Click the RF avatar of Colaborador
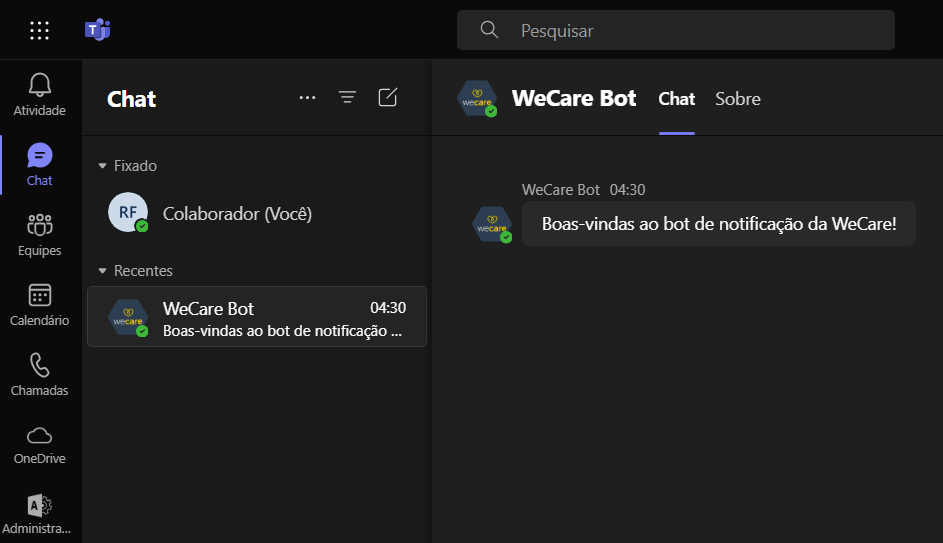 coord(128,212)
